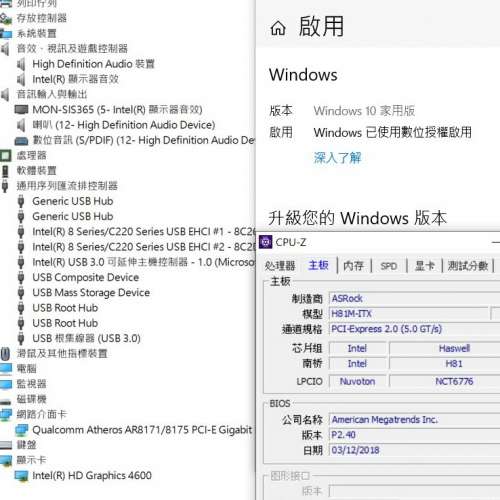Click USB icon of USB Composite Device
500x500 pixels.
[21, 277]
